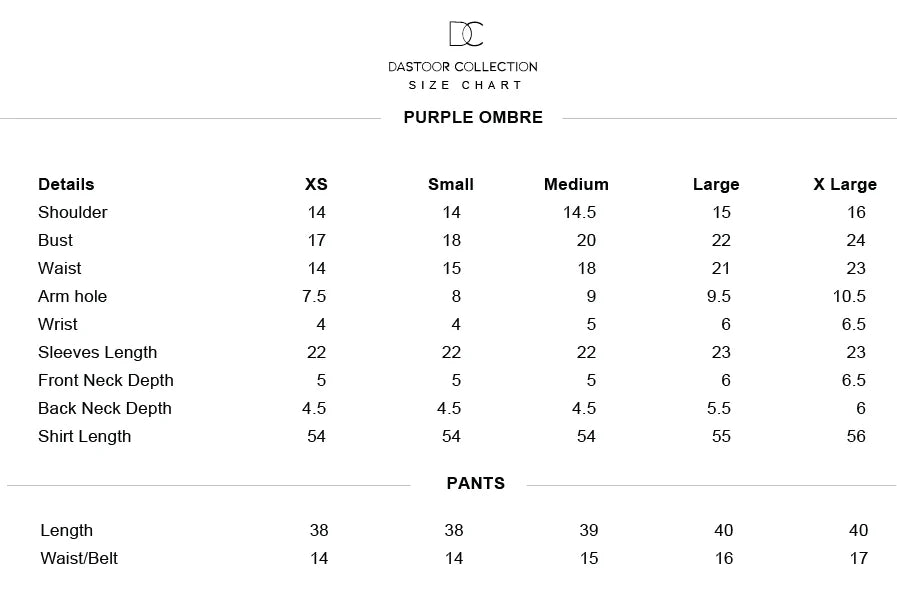The image size is (897, 602).
Task: Click the Pants section heading
Action: 476,484
